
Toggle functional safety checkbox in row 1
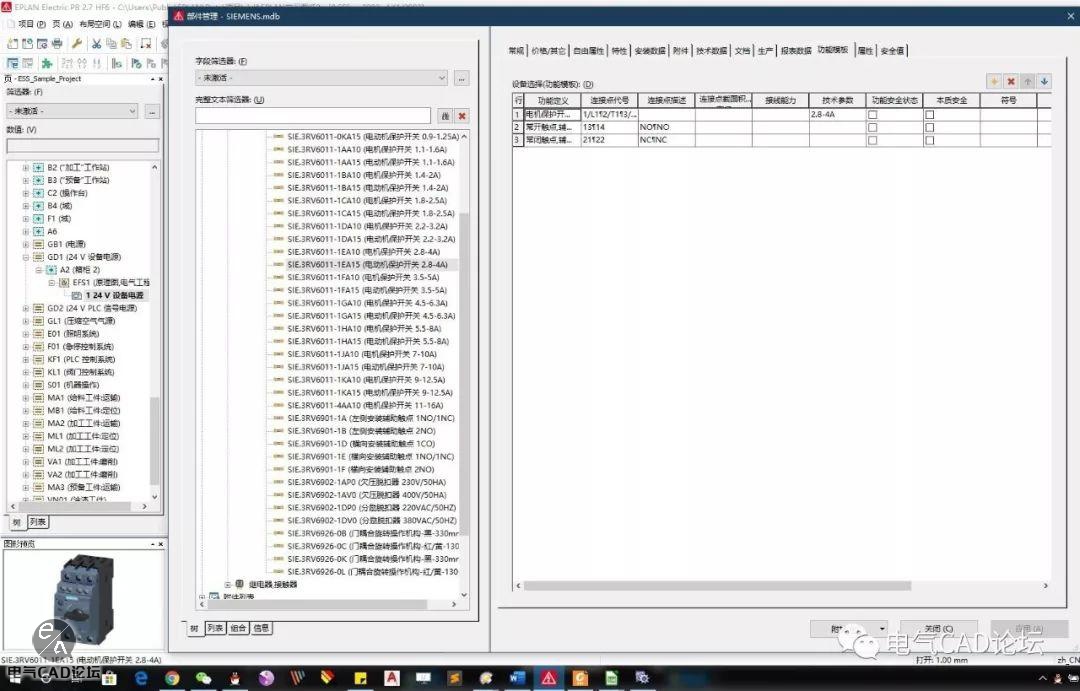click(x=873, y=114)
